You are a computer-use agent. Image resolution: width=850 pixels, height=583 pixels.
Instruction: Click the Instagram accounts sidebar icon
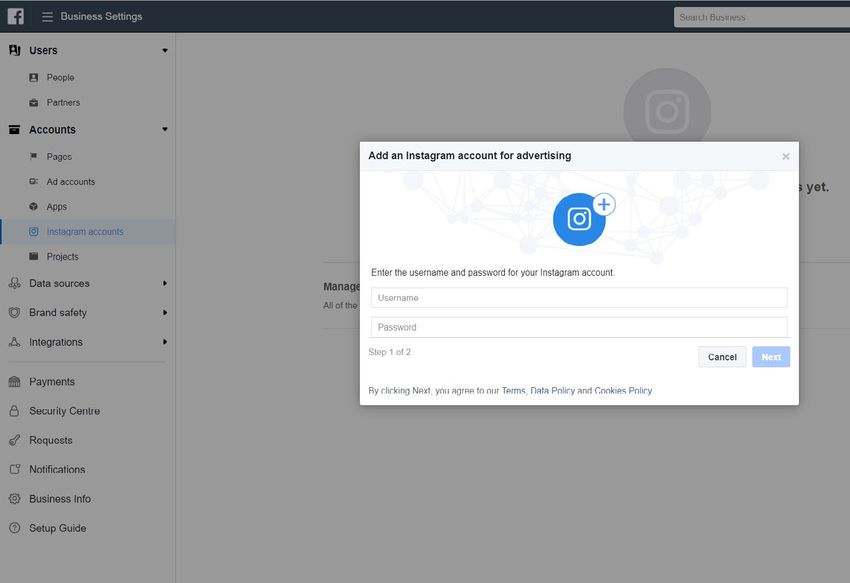34,232
